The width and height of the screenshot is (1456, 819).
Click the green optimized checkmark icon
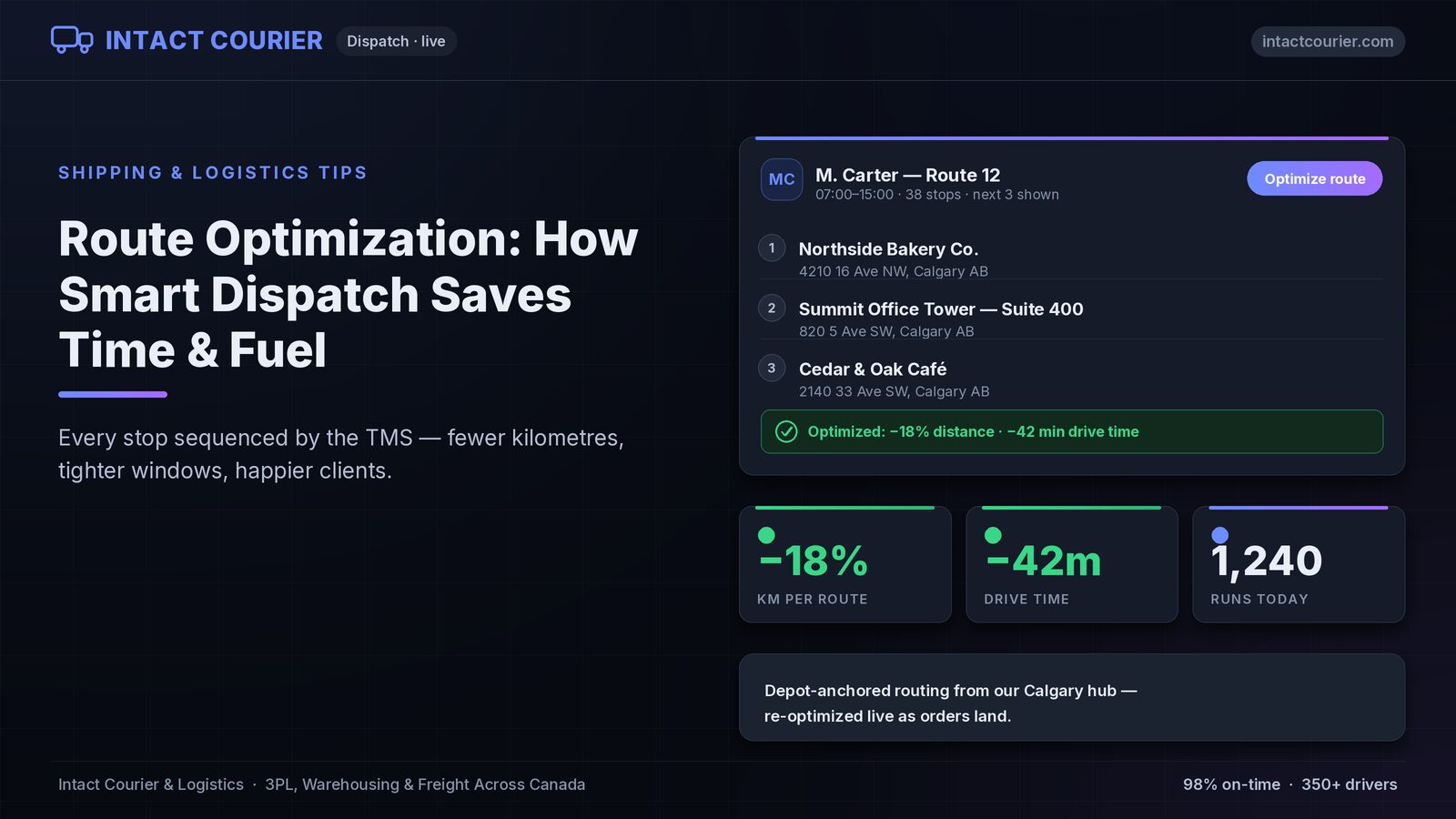coord(786,431)
